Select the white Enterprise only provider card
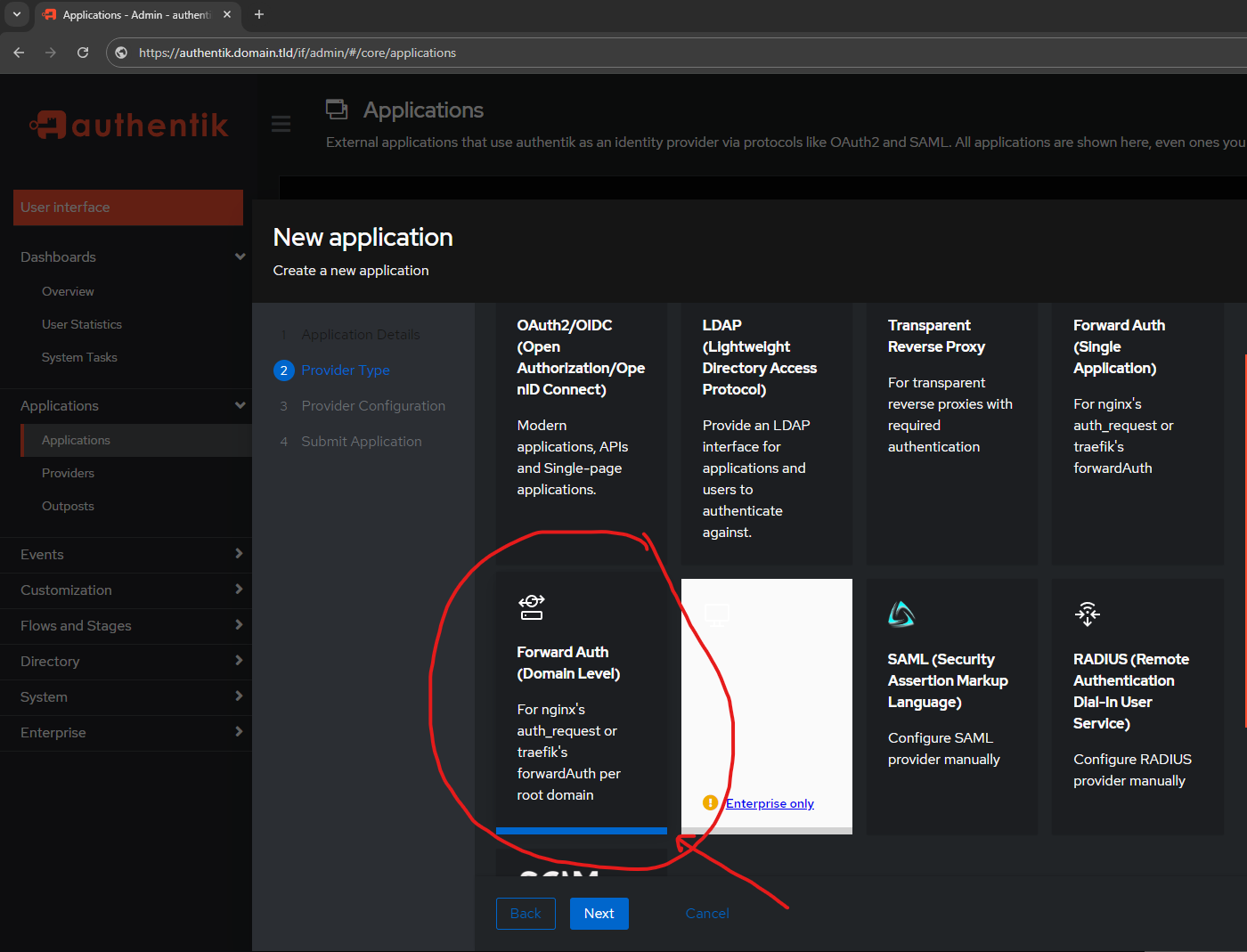The width and height of the screenshot is (1247, 952). [x=767, y=706]
